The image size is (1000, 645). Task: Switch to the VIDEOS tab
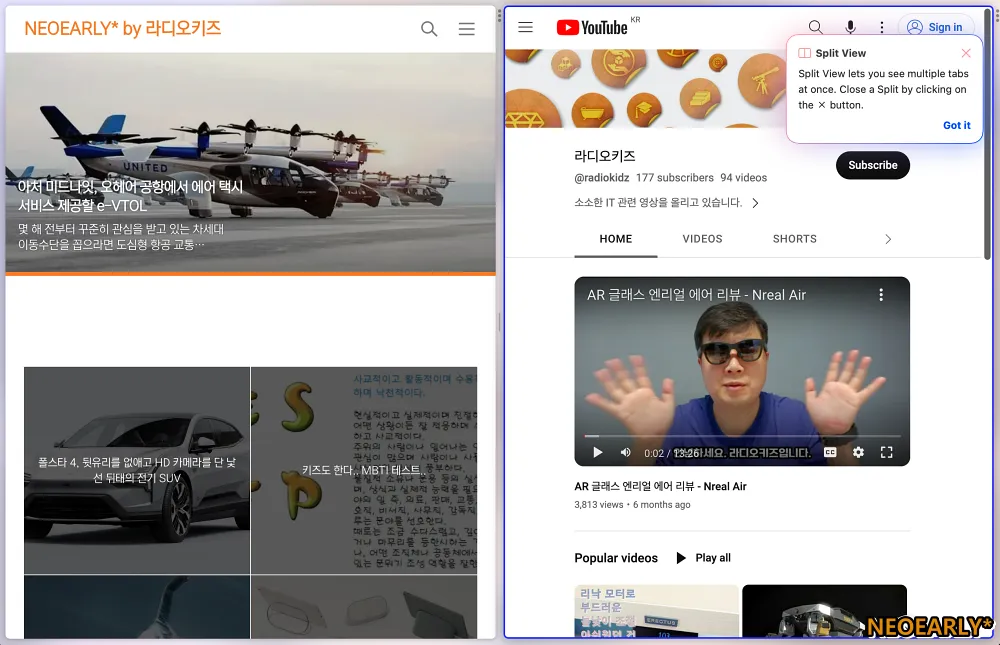tap(702, 239)
